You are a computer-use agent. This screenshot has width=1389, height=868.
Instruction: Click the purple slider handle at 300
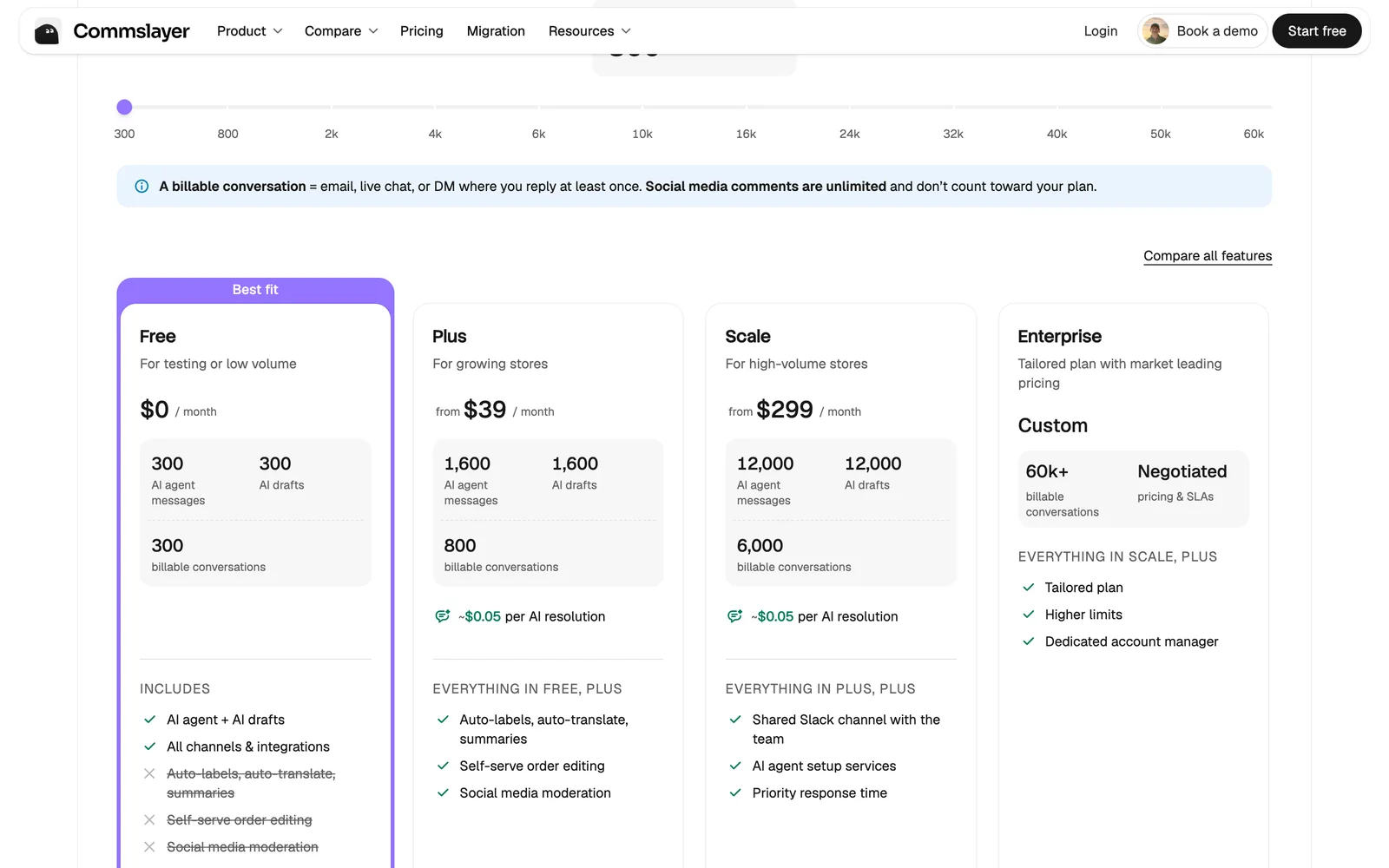124,107
